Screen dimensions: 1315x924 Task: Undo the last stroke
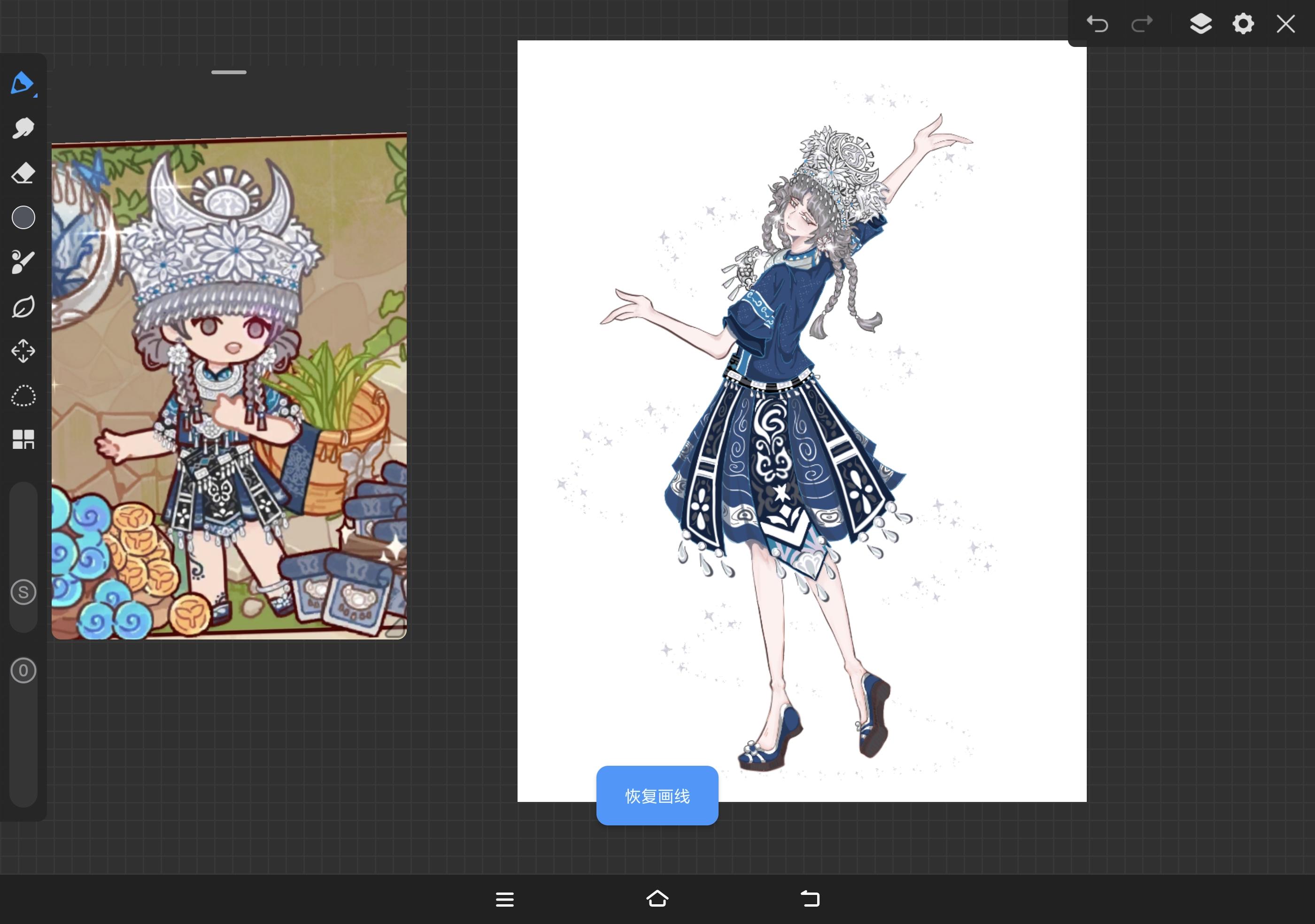click(1098, 24)
